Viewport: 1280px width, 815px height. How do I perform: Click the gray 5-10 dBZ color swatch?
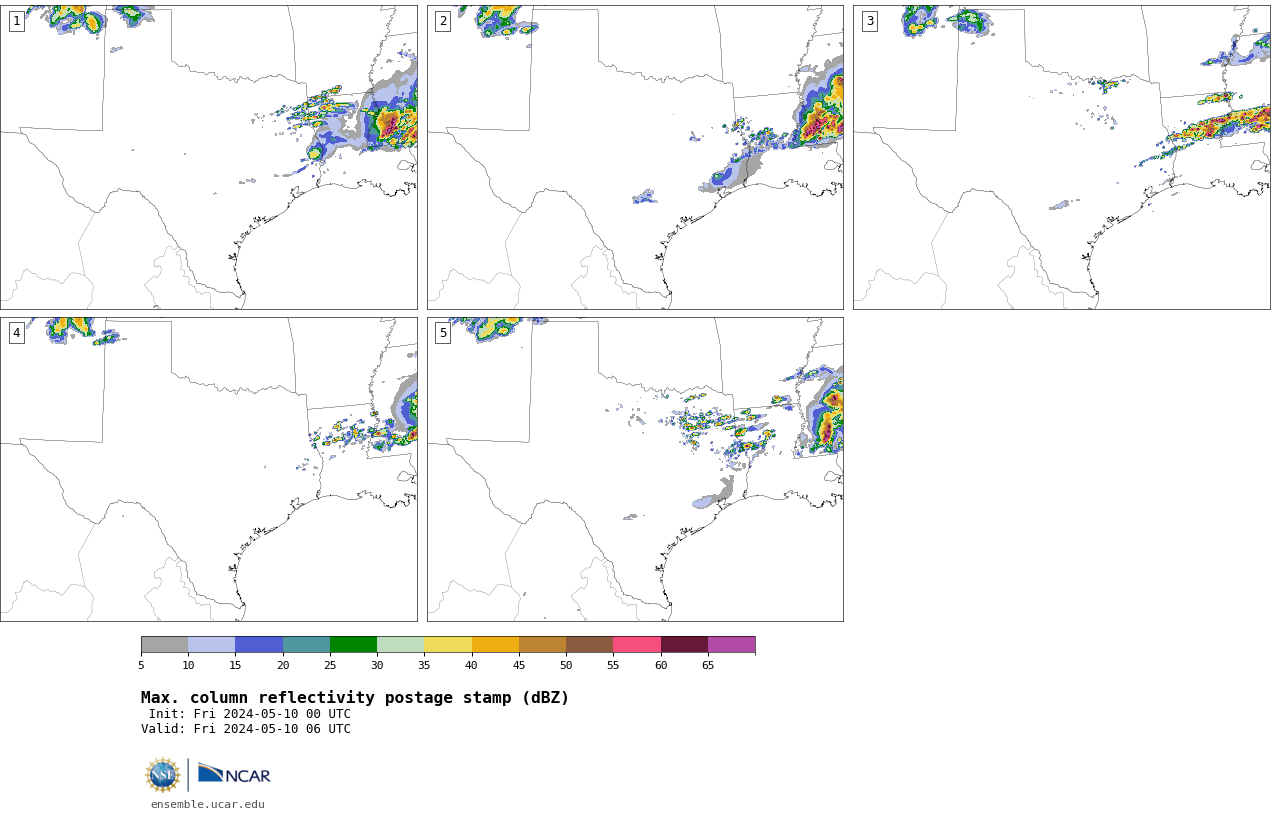coord(164,644)
